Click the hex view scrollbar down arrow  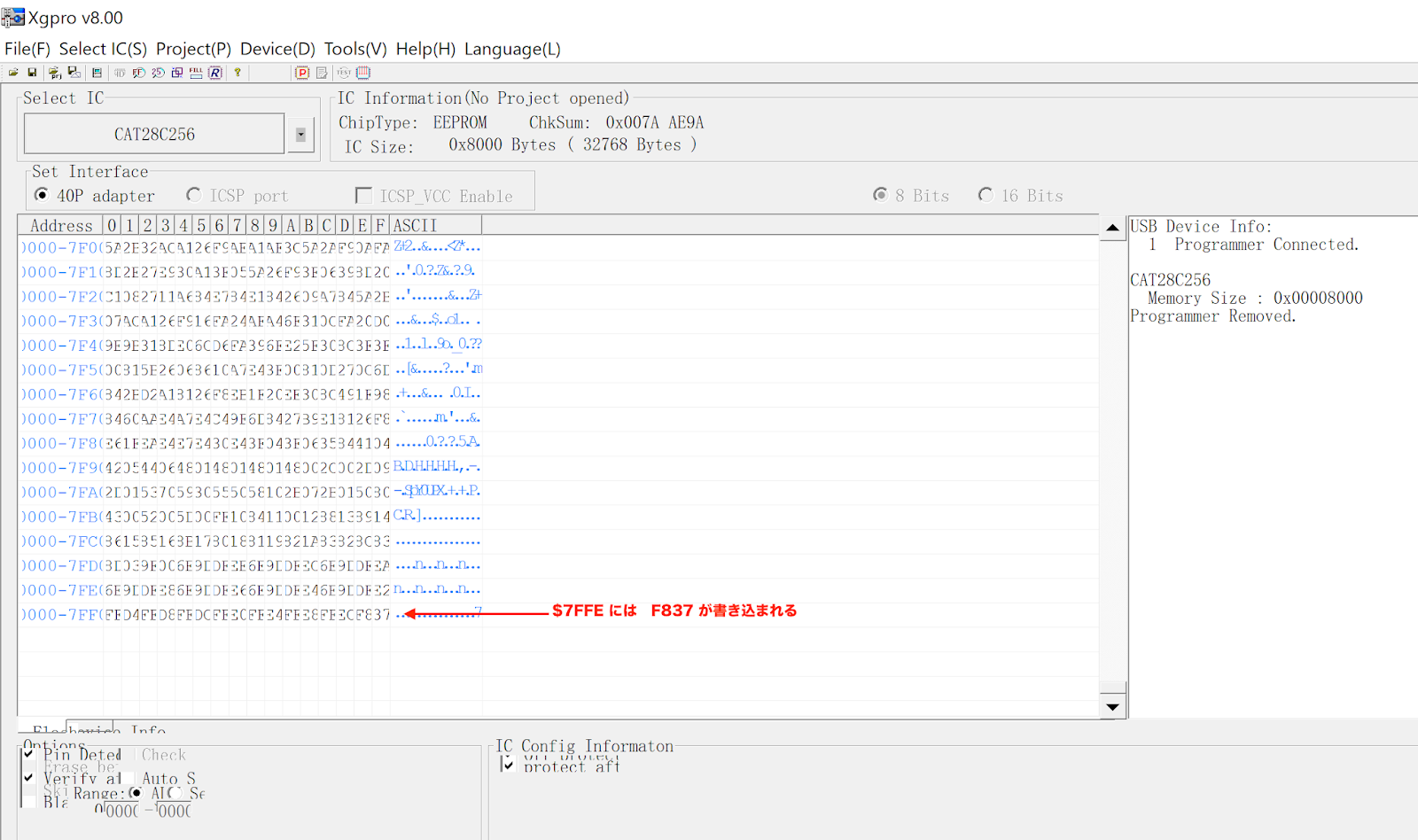click(1111, 707)
